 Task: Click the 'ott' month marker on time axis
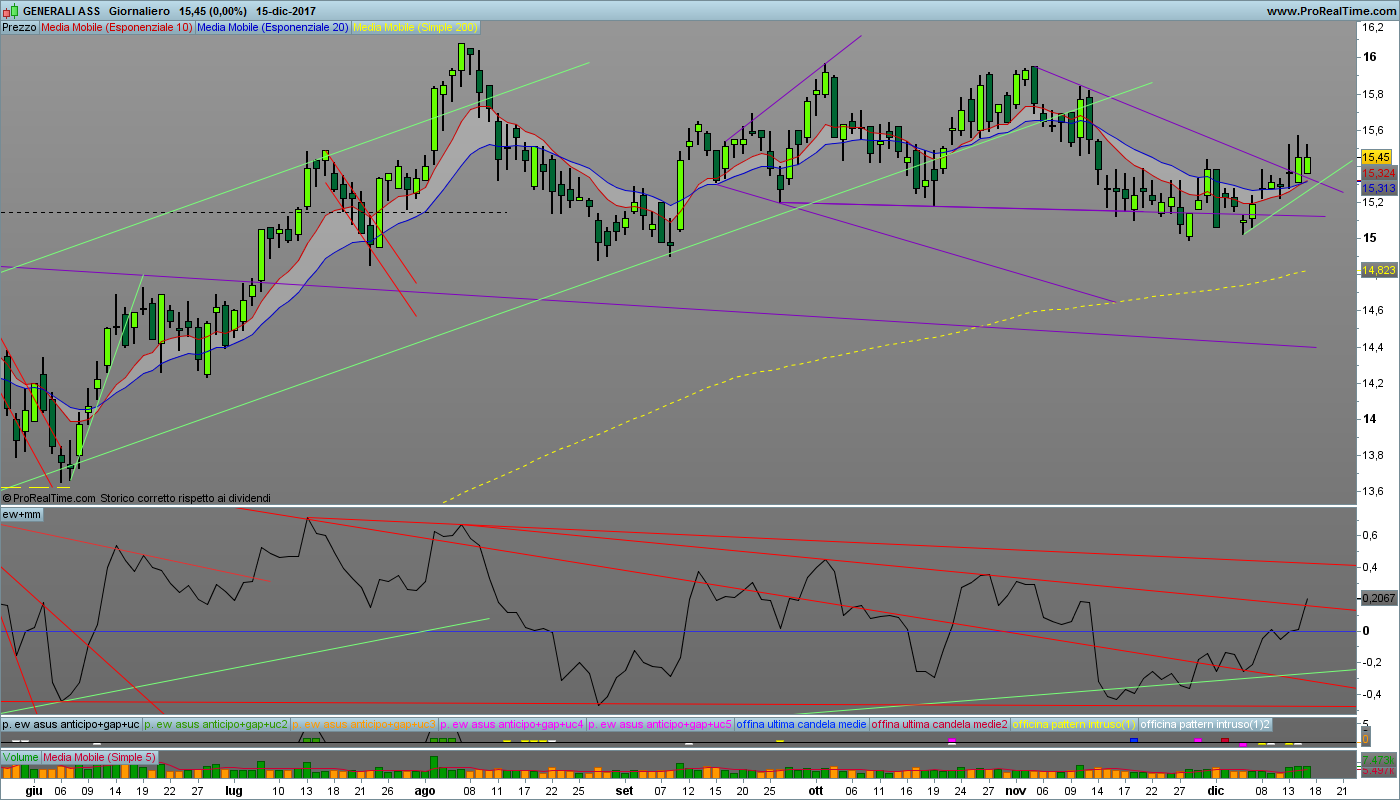pyautogui.click(x=815, y=790)
